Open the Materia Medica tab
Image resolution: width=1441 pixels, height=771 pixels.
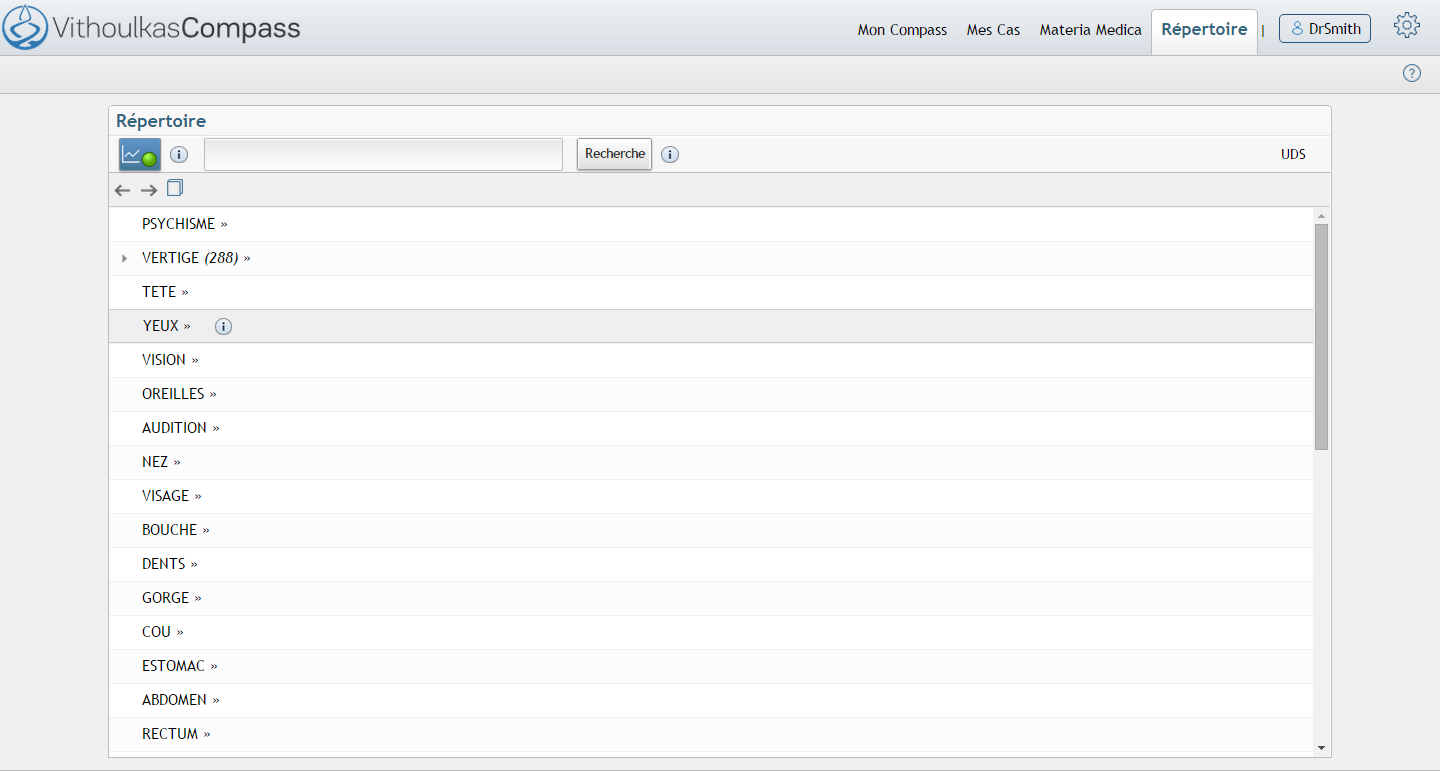click(1090, 30)
